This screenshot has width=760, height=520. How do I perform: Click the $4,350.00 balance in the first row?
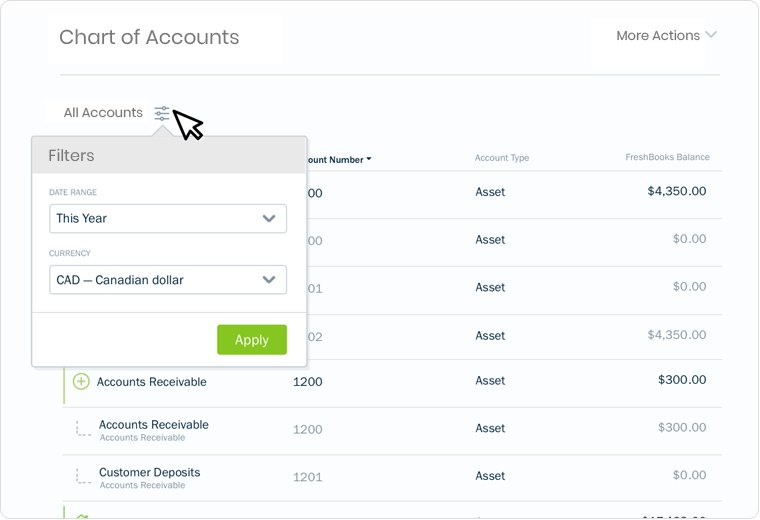677,191
